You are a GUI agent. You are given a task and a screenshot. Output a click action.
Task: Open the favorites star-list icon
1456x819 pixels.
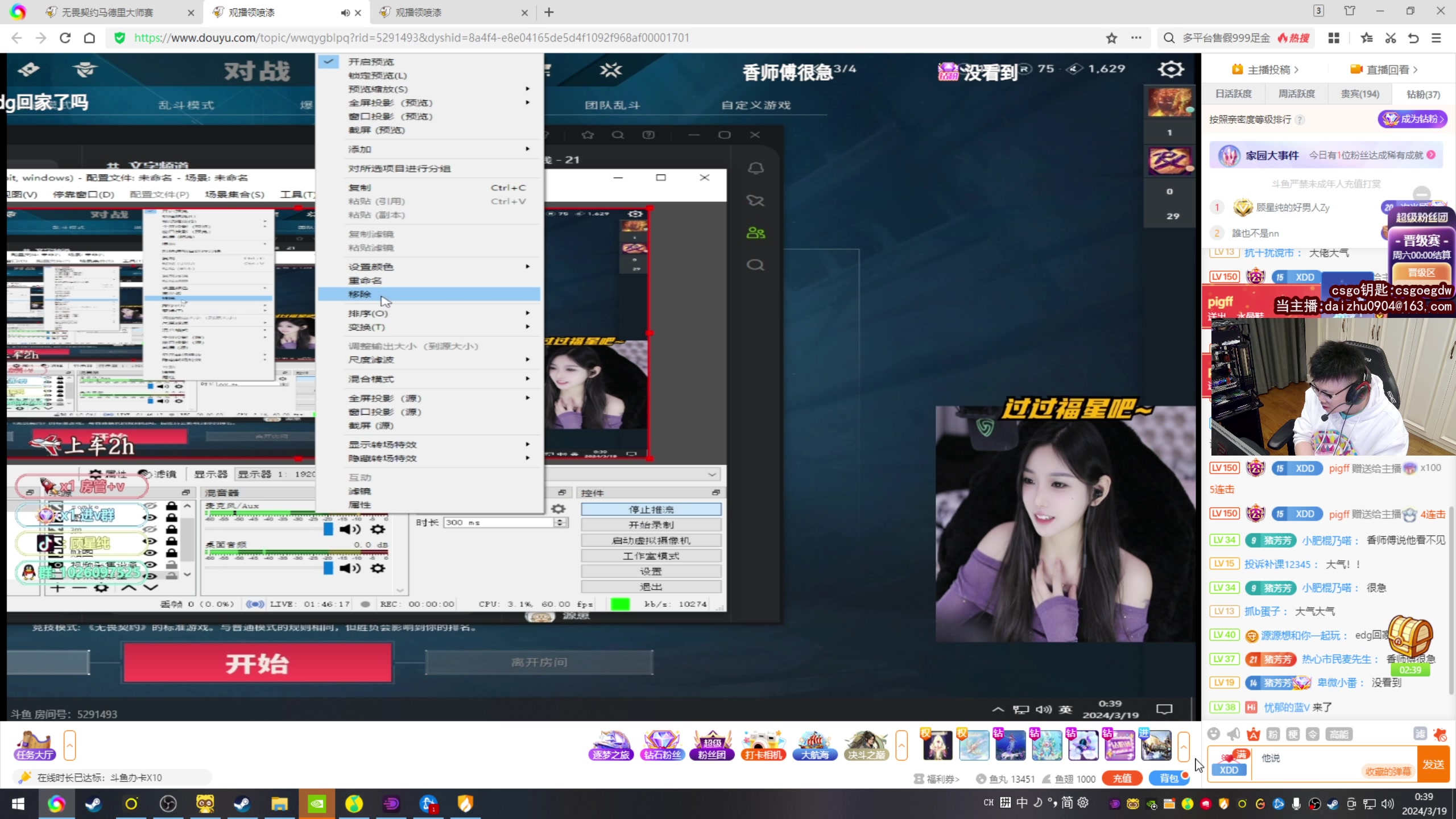pyautogui.click(x=1367, y=38)
